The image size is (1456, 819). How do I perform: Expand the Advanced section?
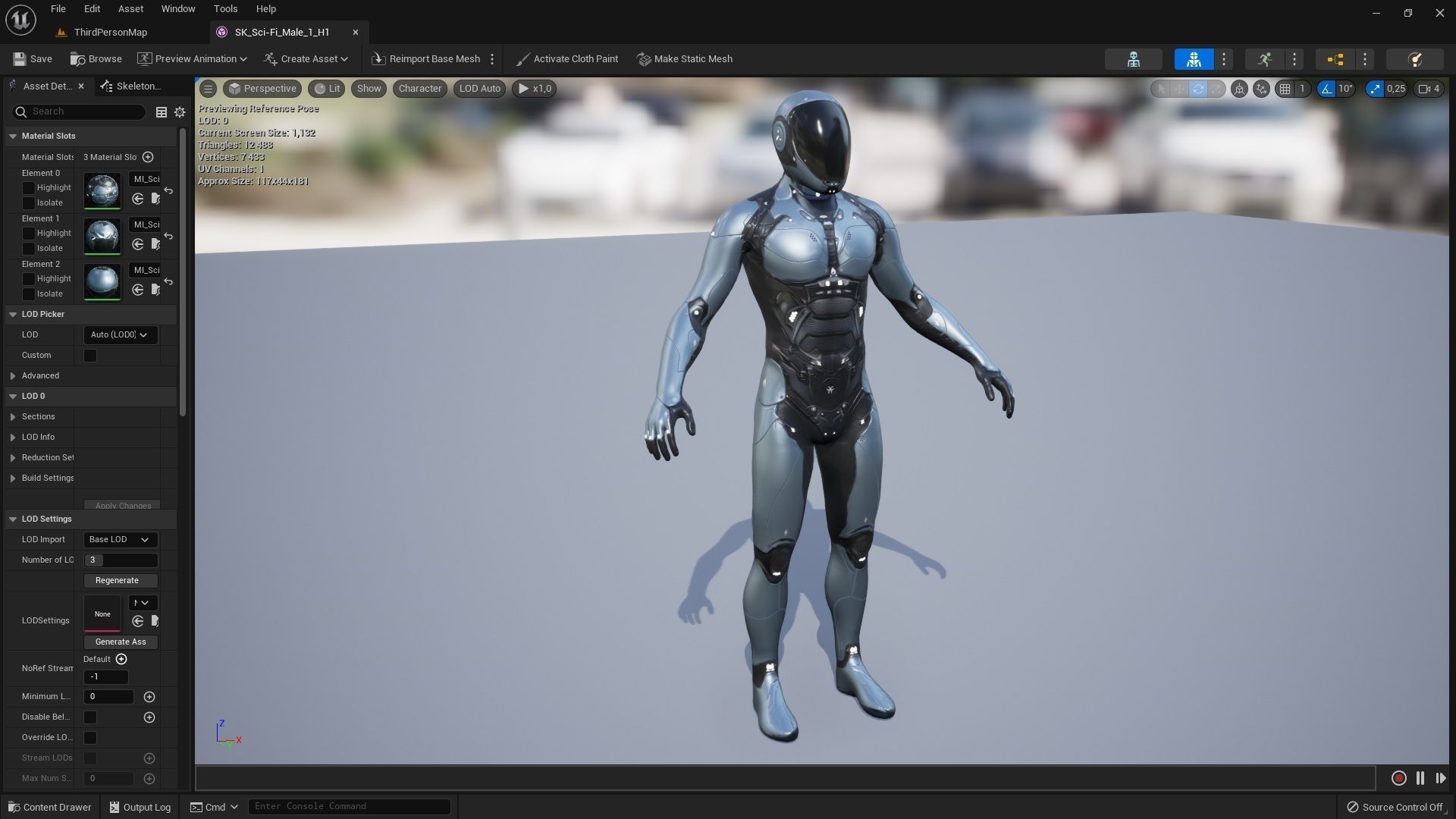pyautogui.click(x=13, y=375)
